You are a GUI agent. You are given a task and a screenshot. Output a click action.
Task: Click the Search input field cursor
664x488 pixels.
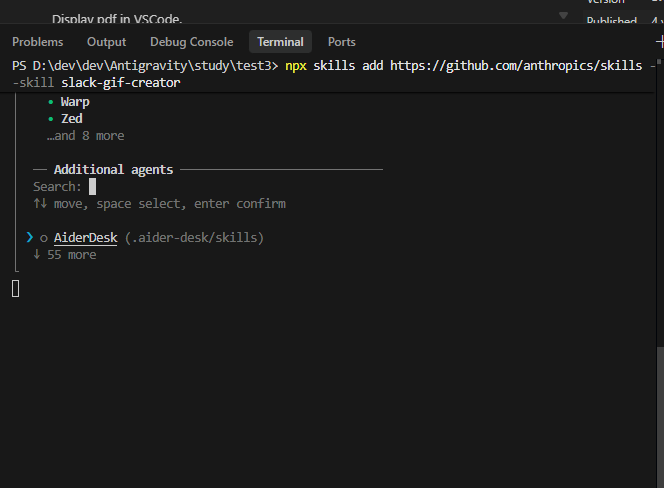(x=92, y=187)
